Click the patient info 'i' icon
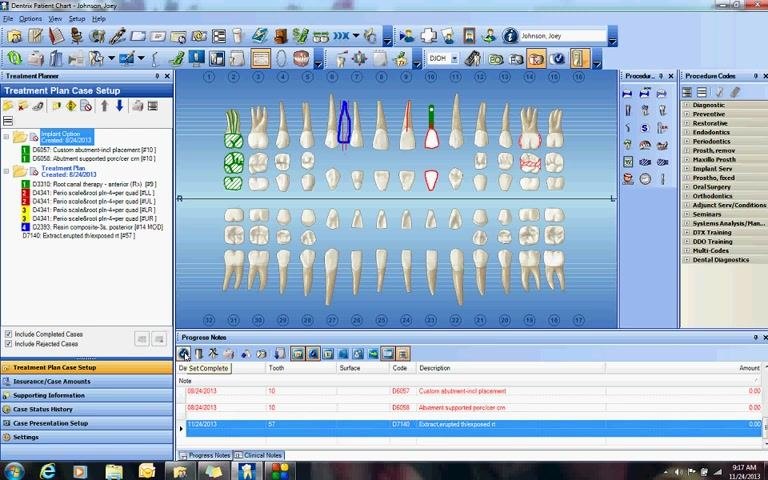Screen dimensions: 768x480 coord(510,36)
